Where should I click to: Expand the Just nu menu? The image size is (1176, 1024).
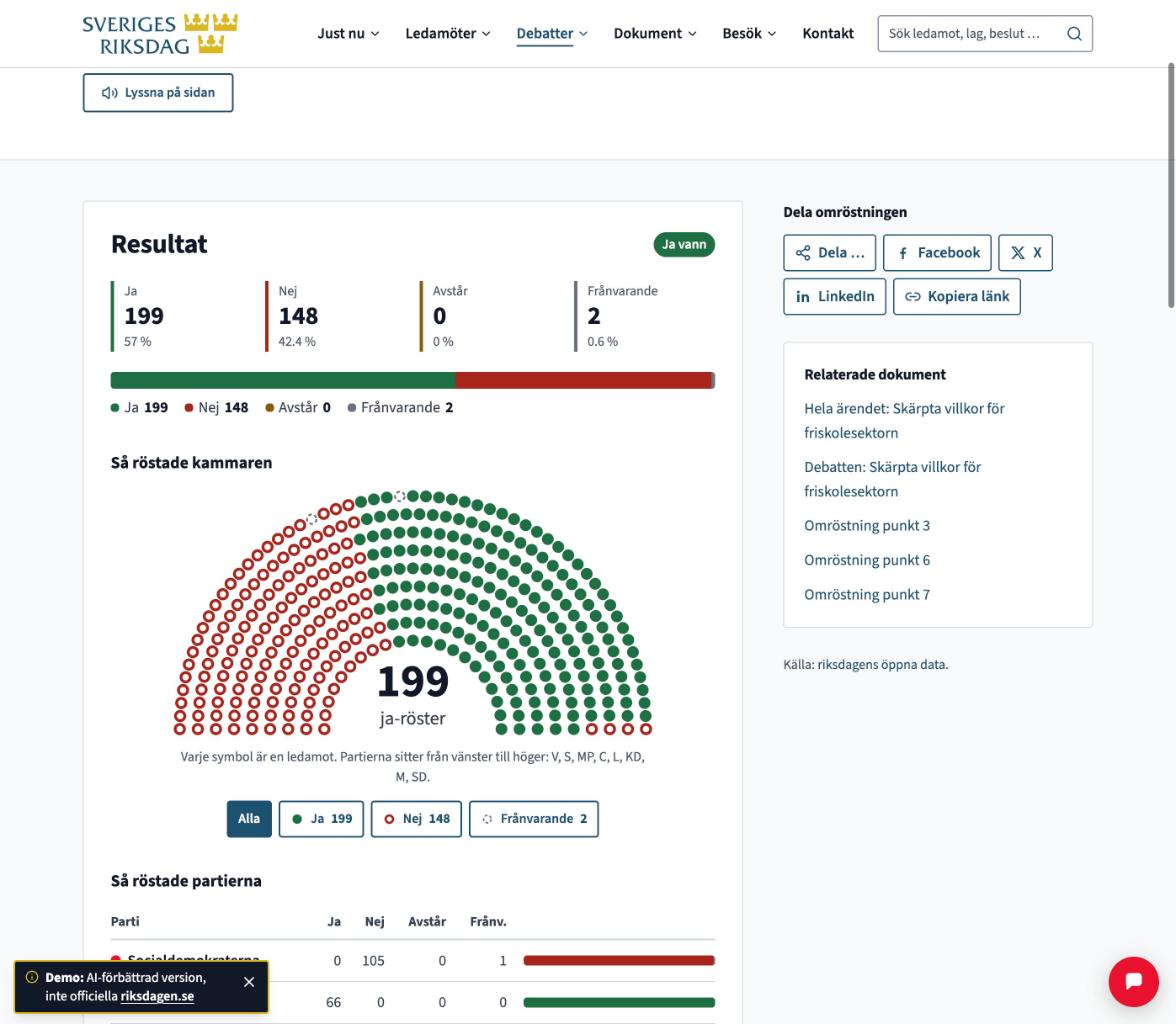point(348,34)
